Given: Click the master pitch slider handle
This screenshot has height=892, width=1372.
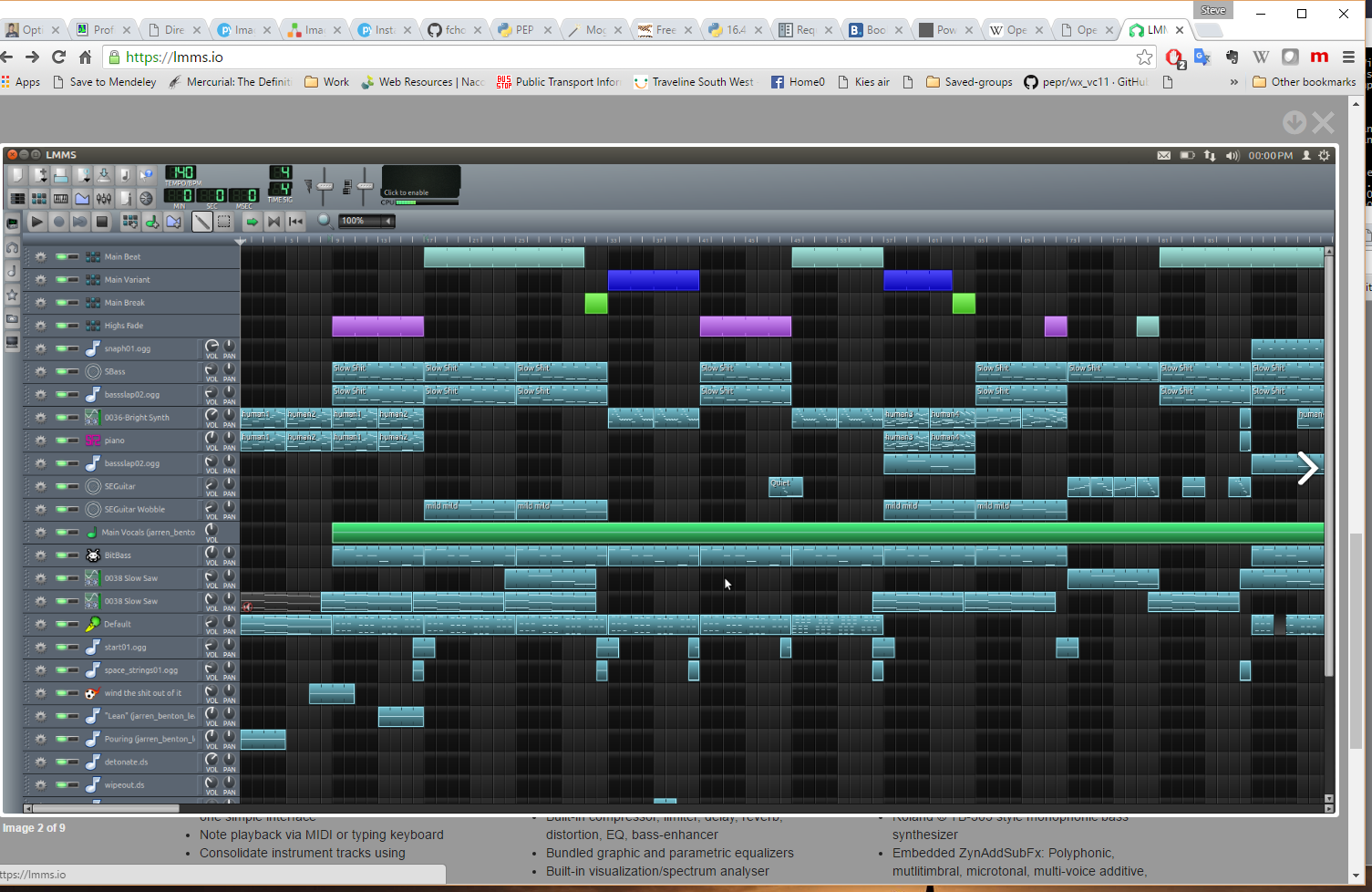Looking at the screenshot, I should [x=365, y=186].
